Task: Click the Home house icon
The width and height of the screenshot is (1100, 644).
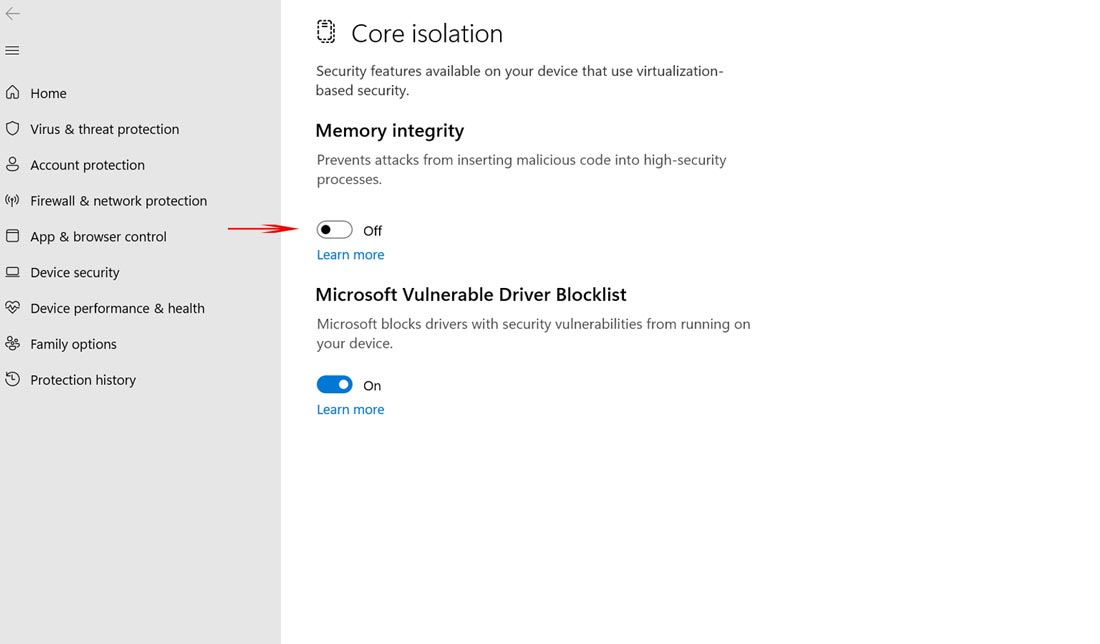Action: pyautogui.click(x=13, y=93)
